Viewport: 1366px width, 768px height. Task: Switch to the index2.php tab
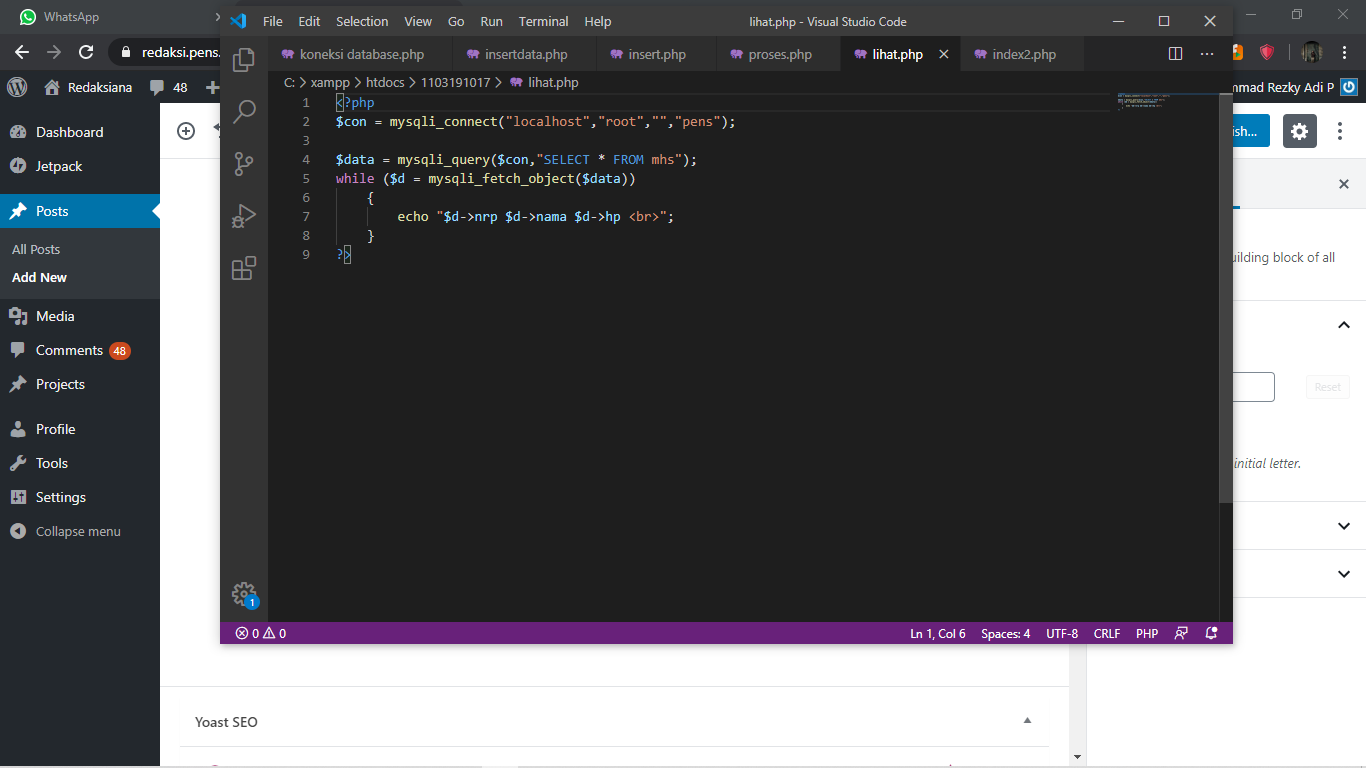point(1023,54)
